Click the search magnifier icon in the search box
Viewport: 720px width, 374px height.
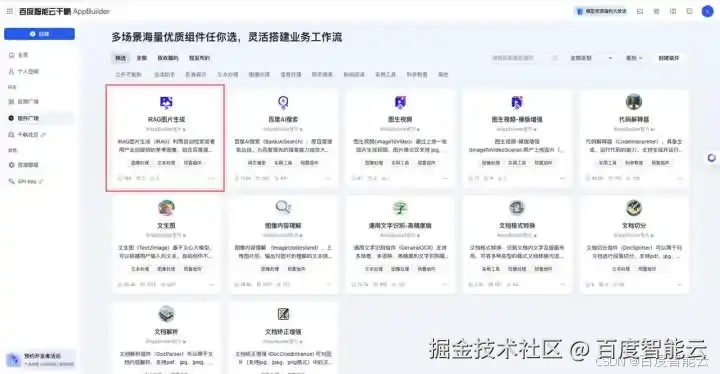554,58
